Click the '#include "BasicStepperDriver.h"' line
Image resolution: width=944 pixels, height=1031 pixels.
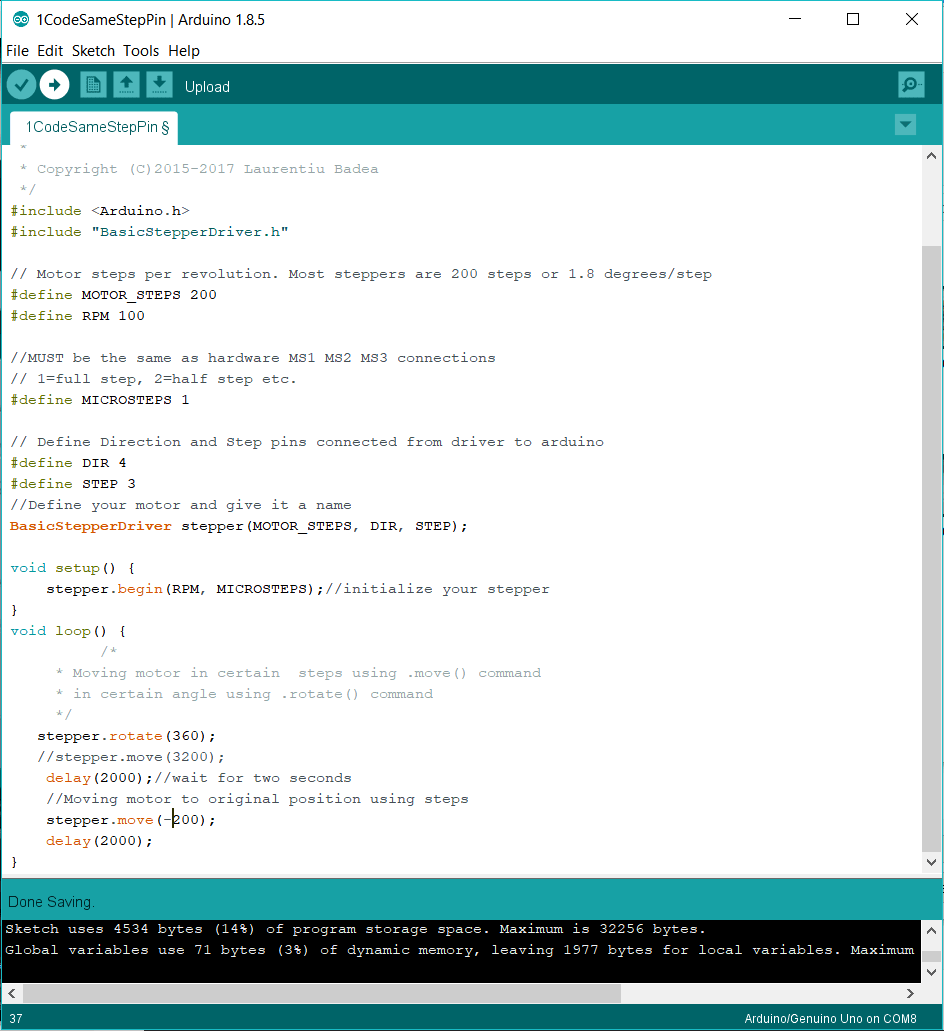pos(149,231)
